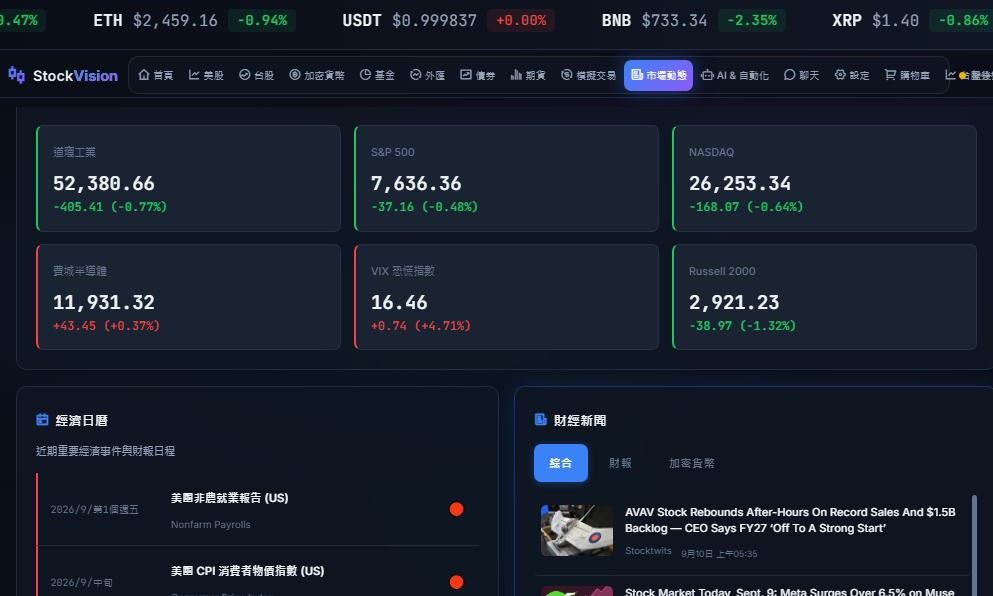Click the ETH -0.94% change badge
Screen dimensions: 993x596
pyautogui.click(x=262, y=20)
